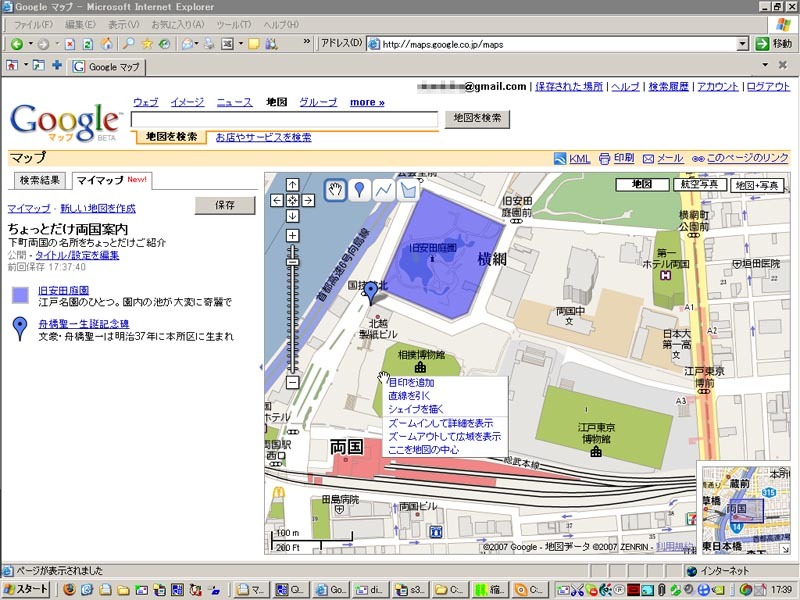Click the KML icon link
The image size is (800, 600).
tap(560, 159)
